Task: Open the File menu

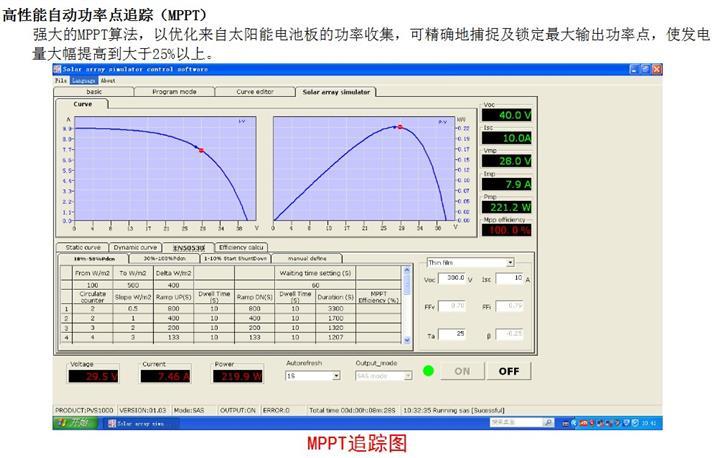Action: click(x=60, y=80)
